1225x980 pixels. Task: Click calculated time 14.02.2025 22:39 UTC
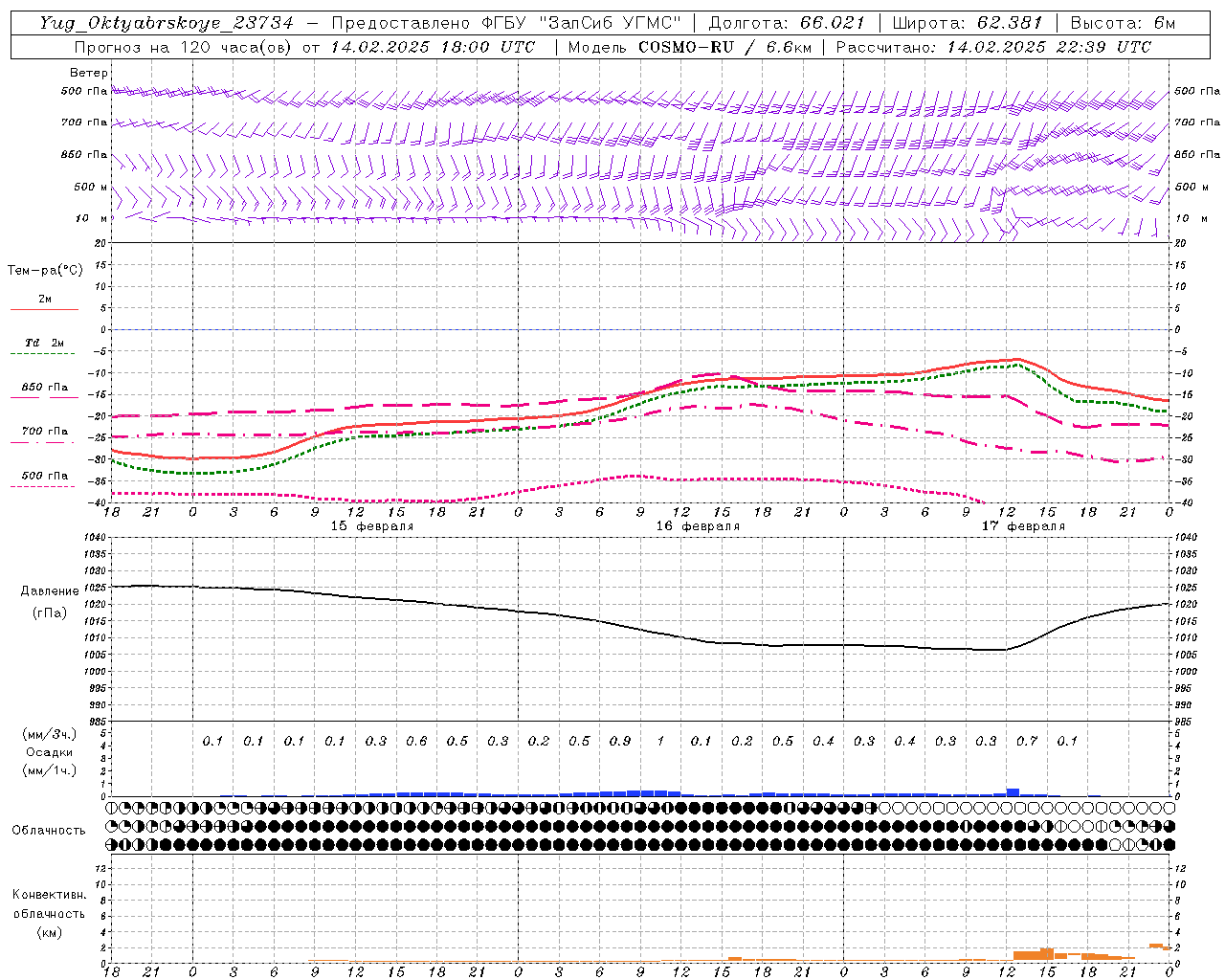(1049, 47)
